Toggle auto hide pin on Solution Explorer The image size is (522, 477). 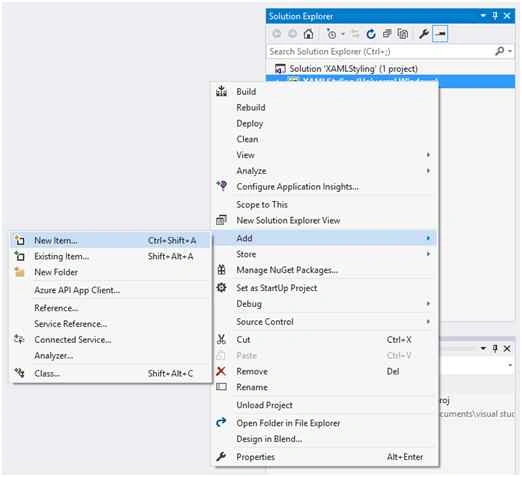495,15
